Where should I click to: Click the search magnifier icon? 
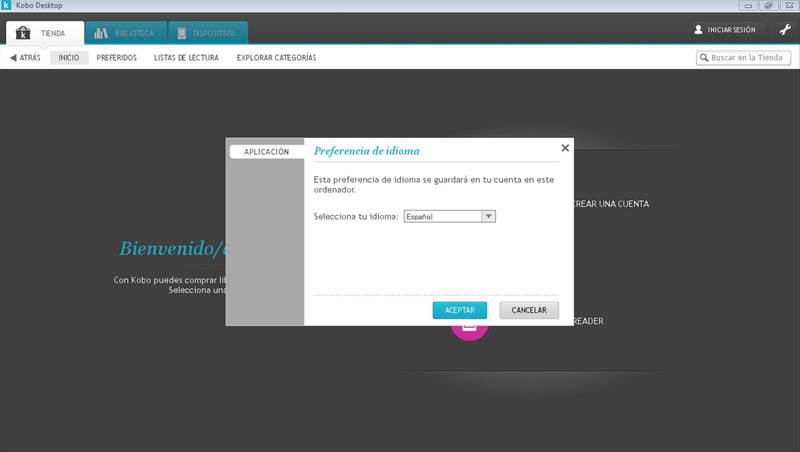pos(704,58)
